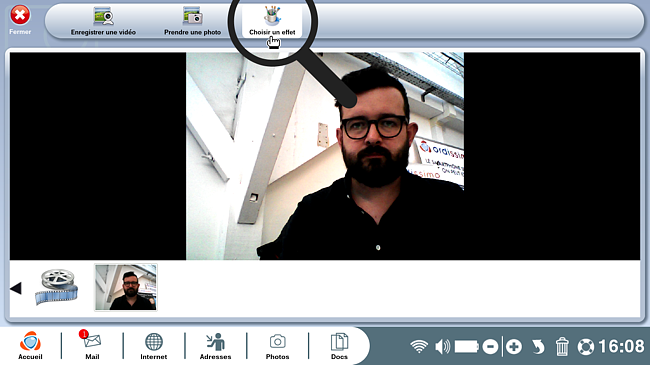This screenshot has height=365, width=650.
Task: Click the Enregistrer une vidéo icon
Action: click(x=103, y=17)
